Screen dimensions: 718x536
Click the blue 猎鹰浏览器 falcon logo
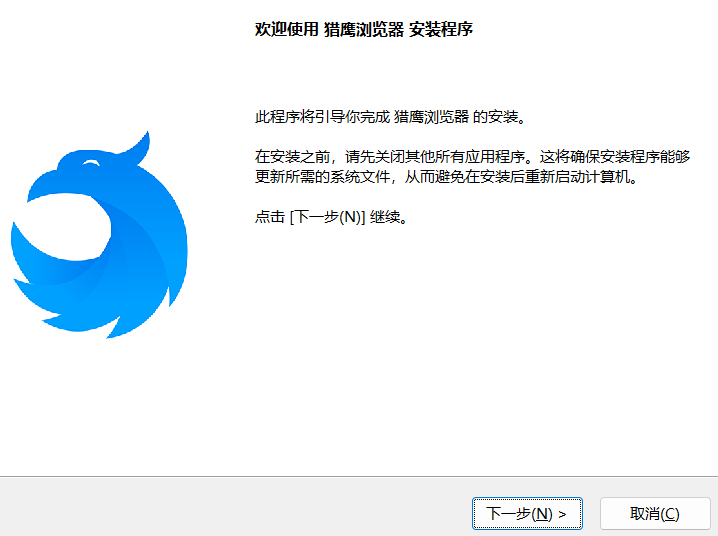pyautogui.click(x=99, y=235)
